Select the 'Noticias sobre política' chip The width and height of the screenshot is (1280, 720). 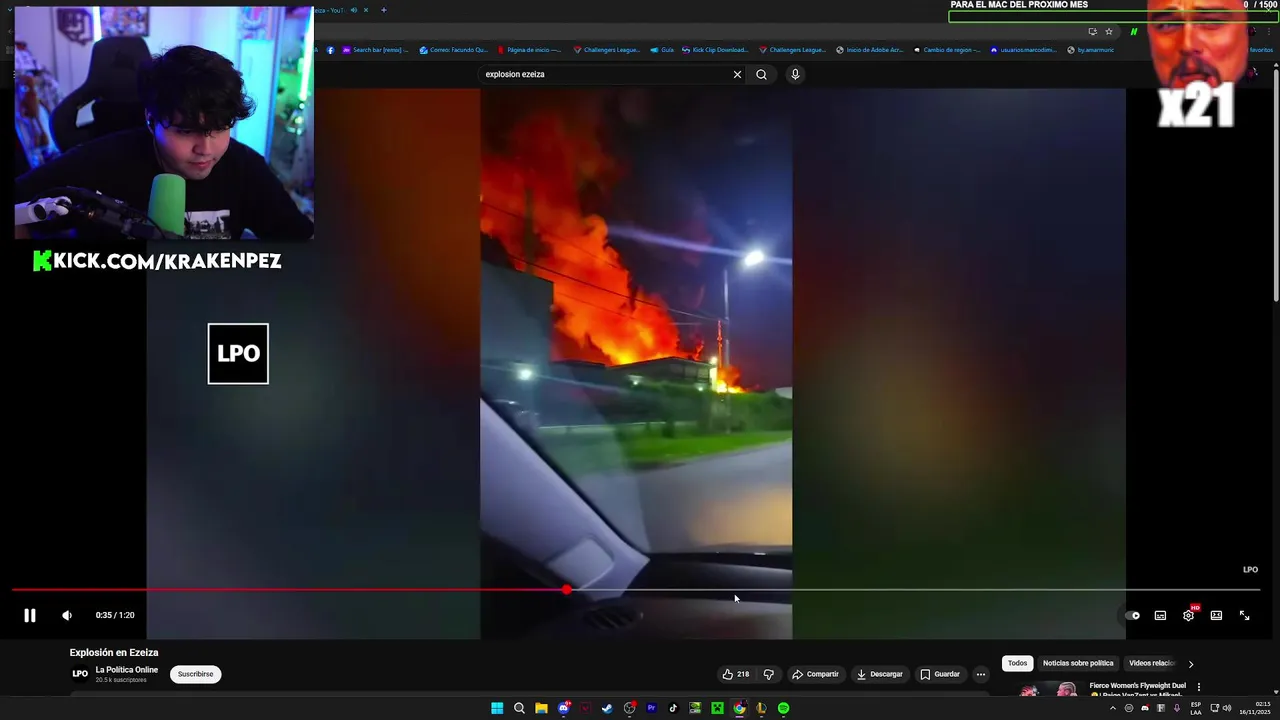pyautogui.click(x=1078, y=663)
